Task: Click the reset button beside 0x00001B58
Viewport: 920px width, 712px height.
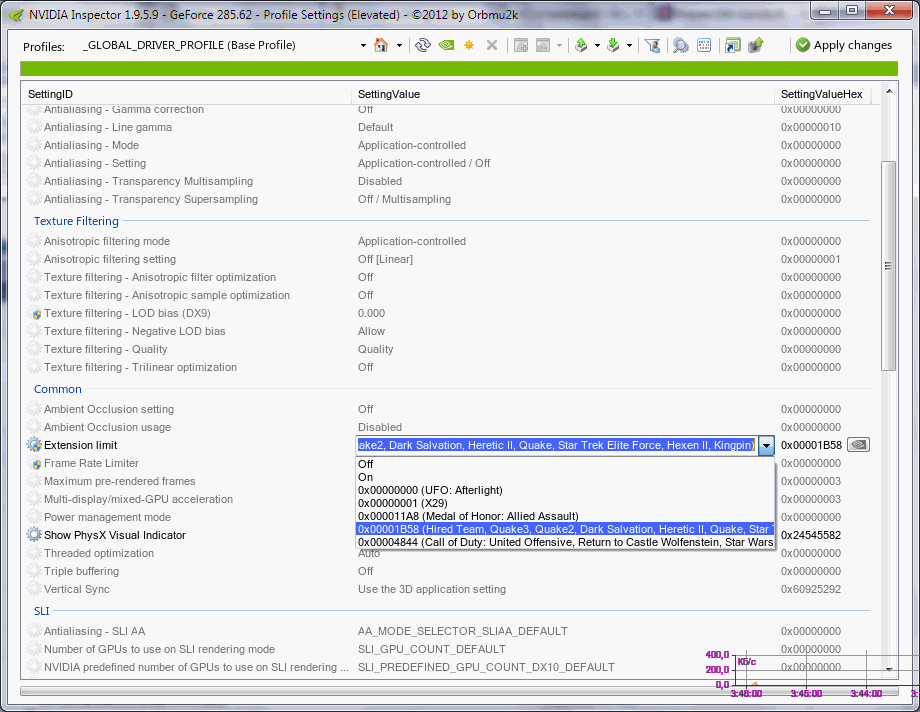Action: click(x=858, y=445)
